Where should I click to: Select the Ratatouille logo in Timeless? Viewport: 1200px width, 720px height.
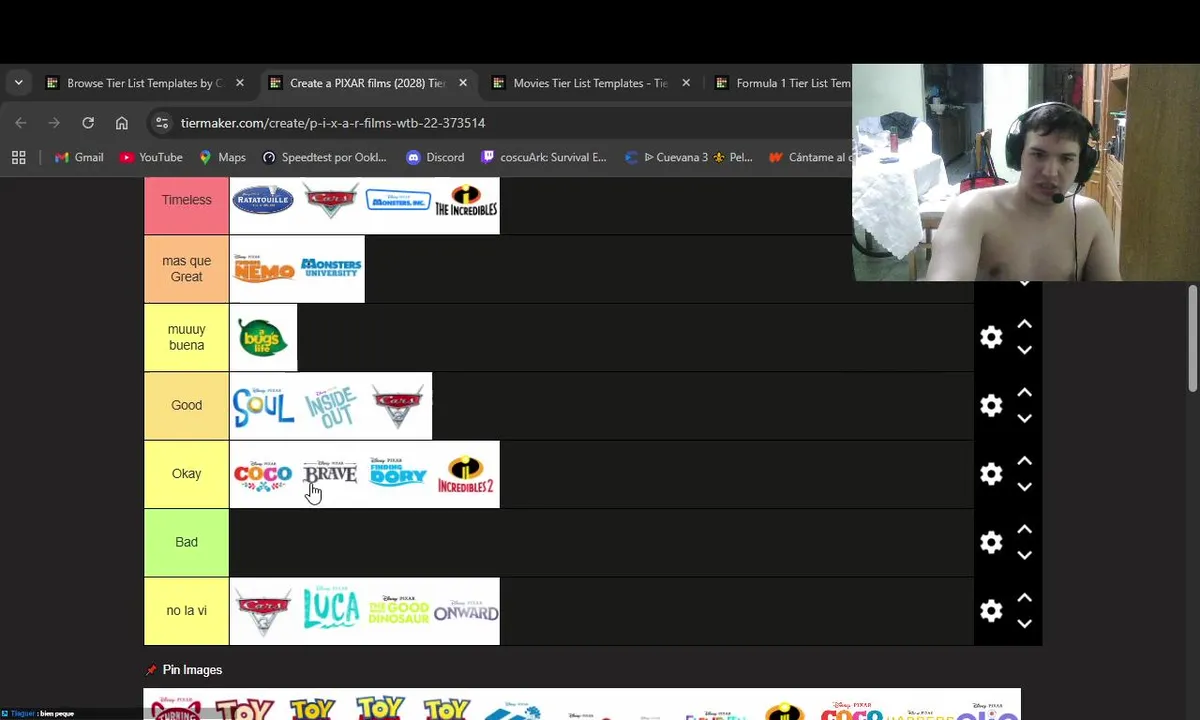tap(263, 201)
